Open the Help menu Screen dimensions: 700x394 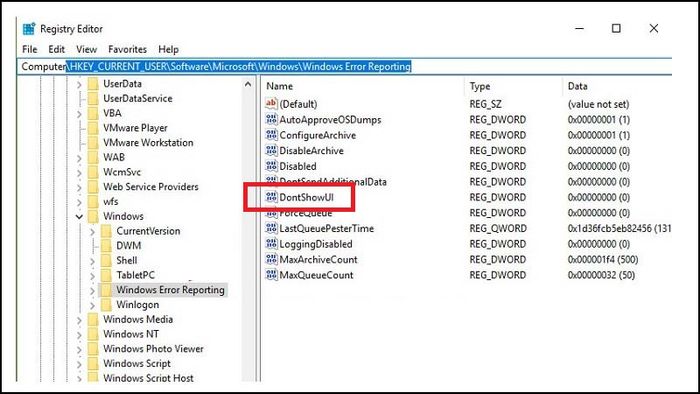click(x=168, y=49)
